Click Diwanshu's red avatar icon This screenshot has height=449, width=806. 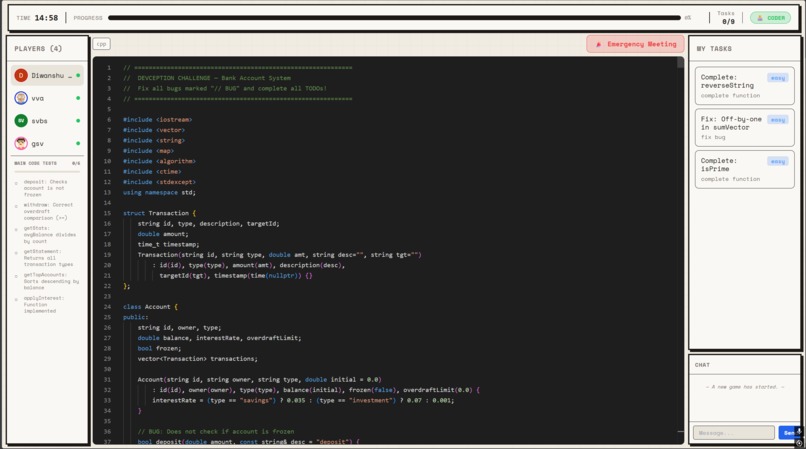point(21,76)
